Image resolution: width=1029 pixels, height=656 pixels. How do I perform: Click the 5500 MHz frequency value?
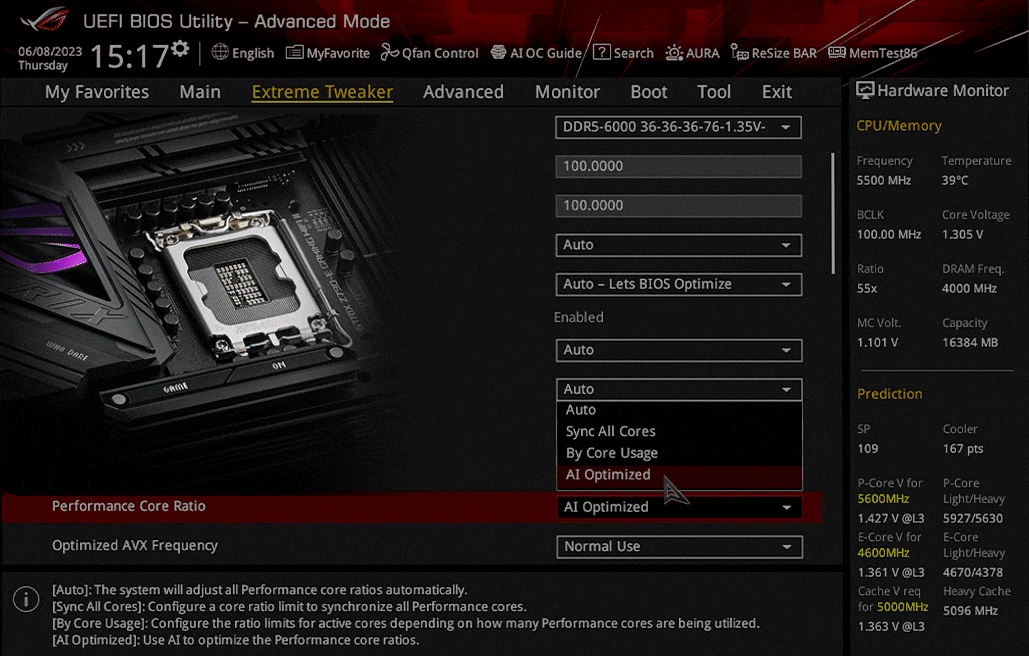883,180
